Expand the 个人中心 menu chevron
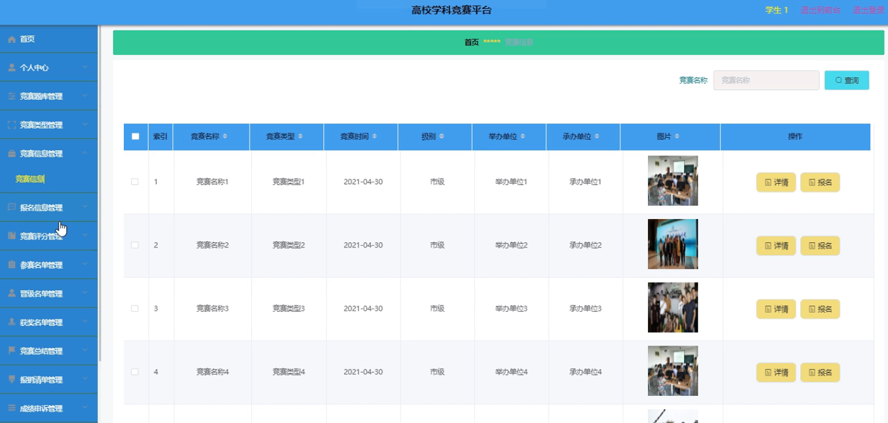The width and height of the screenshot is (888, 423). pyautogui.click(x=85, y=68)
